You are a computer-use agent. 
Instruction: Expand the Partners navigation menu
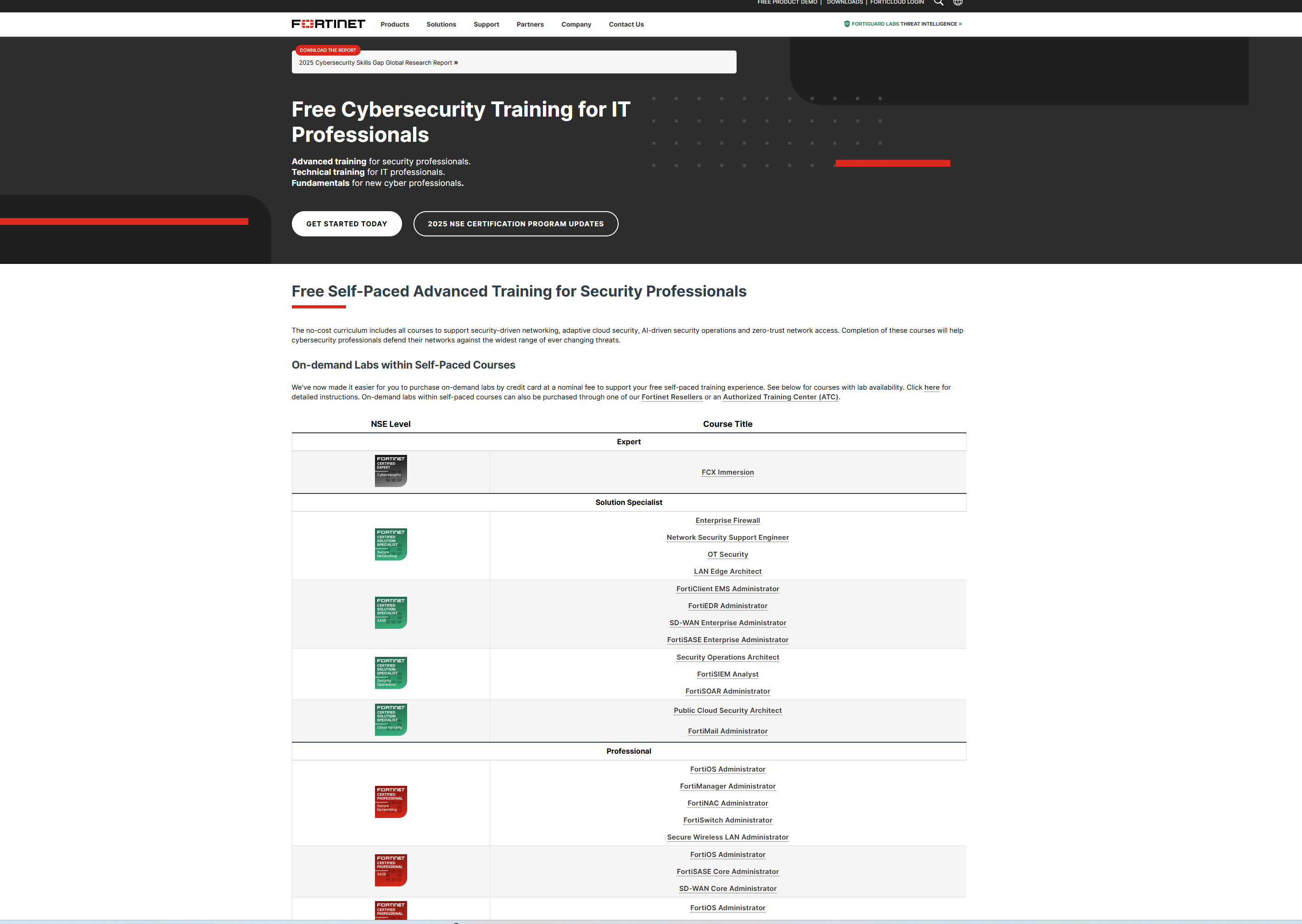pos(530,24)
